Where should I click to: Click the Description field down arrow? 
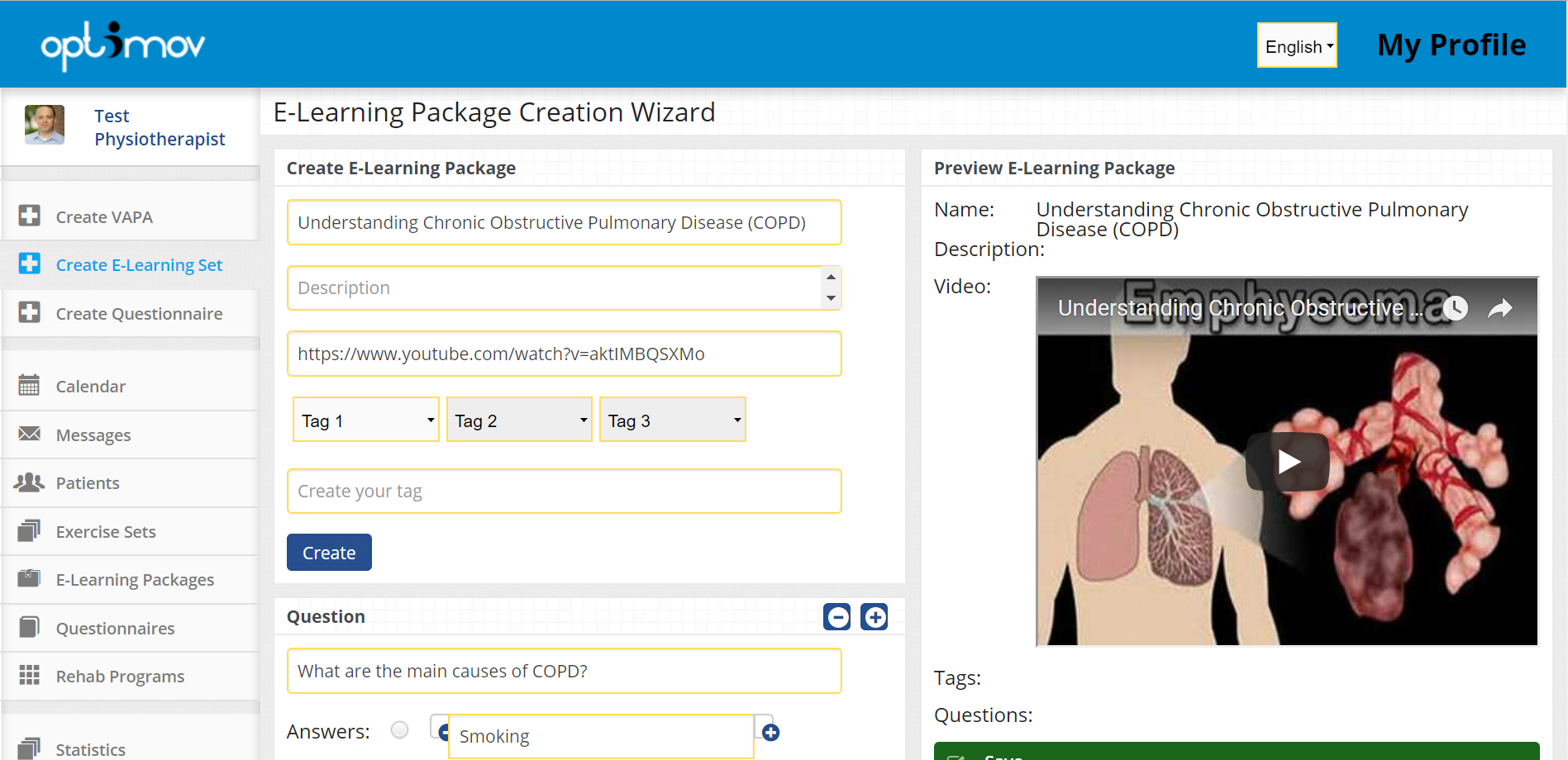831,297
